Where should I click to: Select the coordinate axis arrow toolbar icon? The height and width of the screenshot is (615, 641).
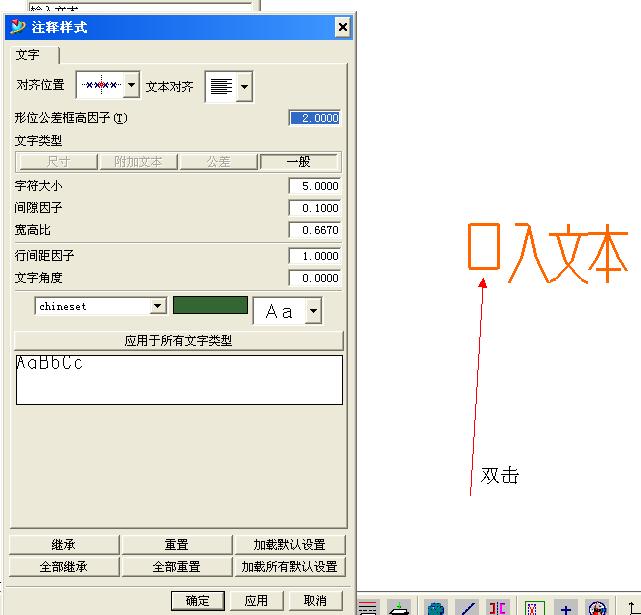pos(633,608)
